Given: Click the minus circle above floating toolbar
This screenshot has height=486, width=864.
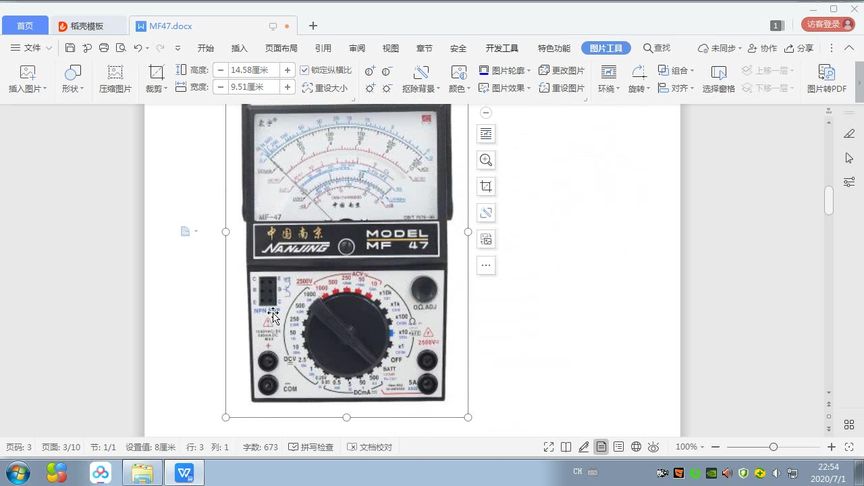Looking at the screenshot, I should click(x=485, y=112).
